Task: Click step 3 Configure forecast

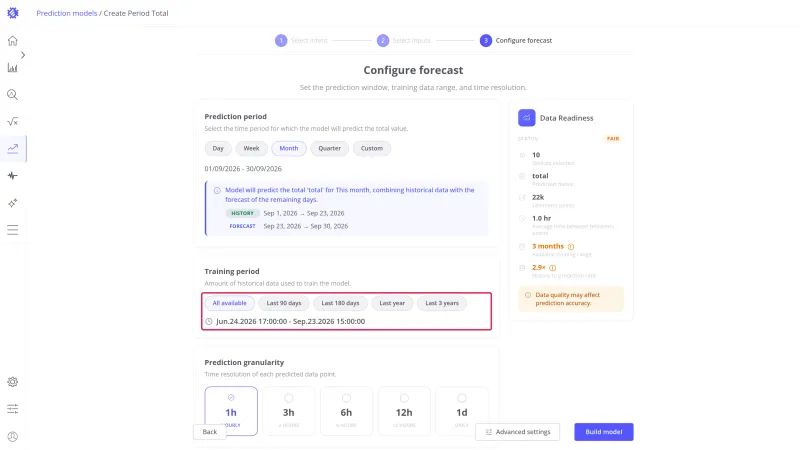Action: click(516, 40)
